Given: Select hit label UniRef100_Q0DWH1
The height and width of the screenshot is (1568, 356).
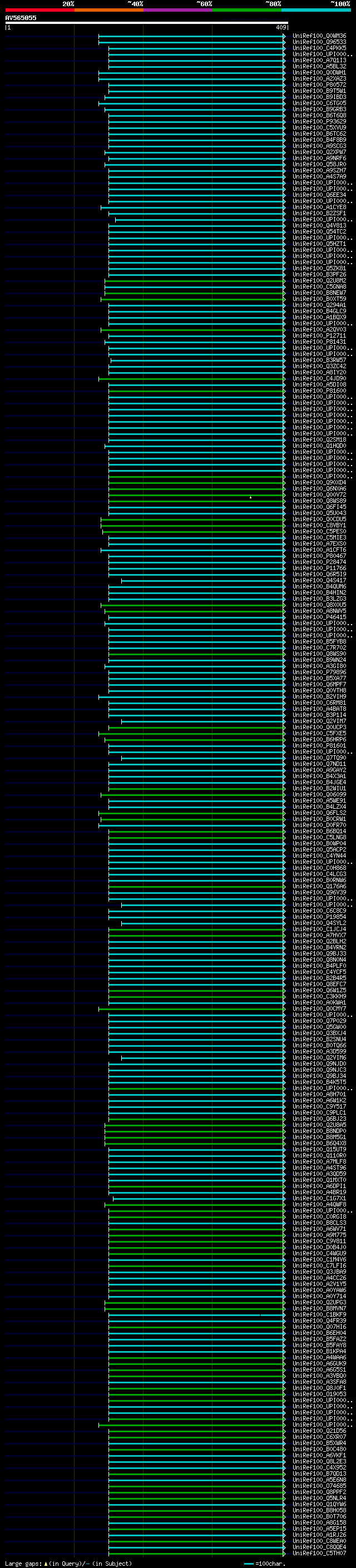Looking at the screenshot, I should [319, 72].
